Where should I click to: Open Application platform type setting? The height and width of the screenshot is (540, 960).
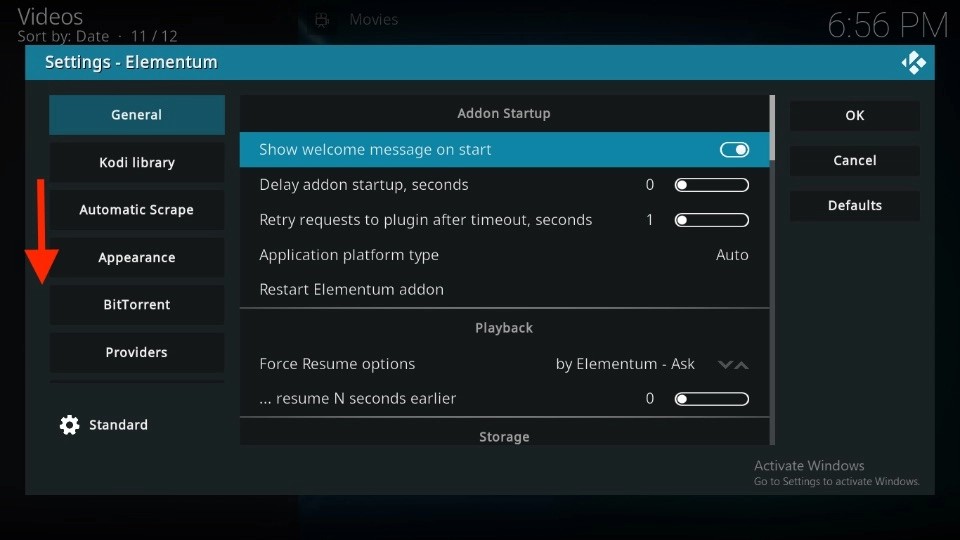tap(504, 255)
